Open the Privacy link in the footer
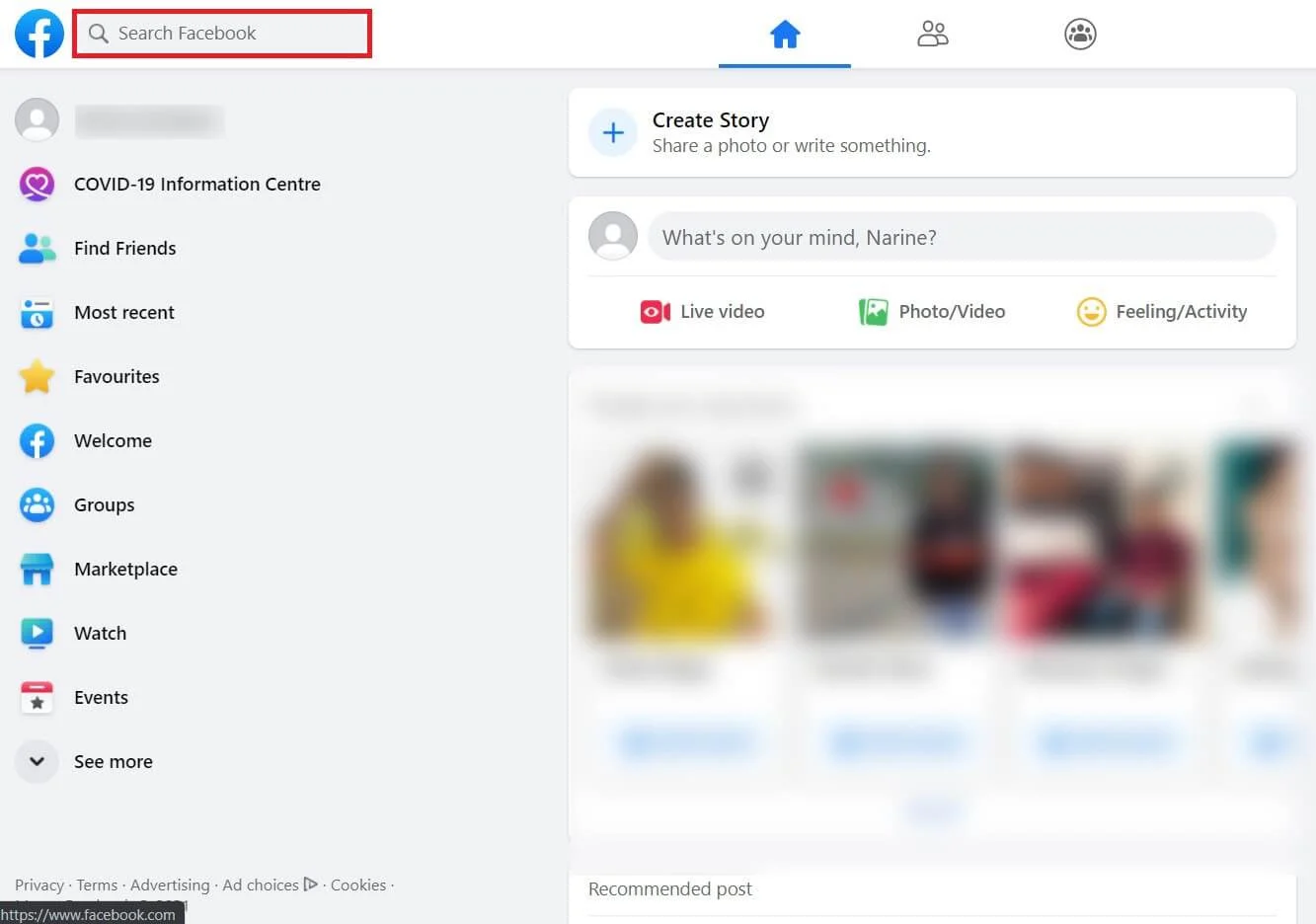 39,885
